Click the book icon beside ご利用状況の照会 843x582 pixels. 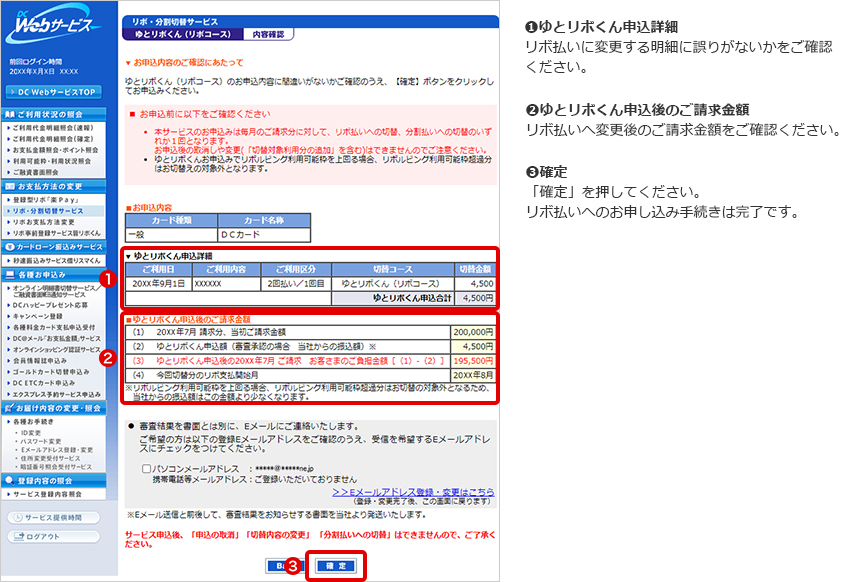click(x=9, y=114)
